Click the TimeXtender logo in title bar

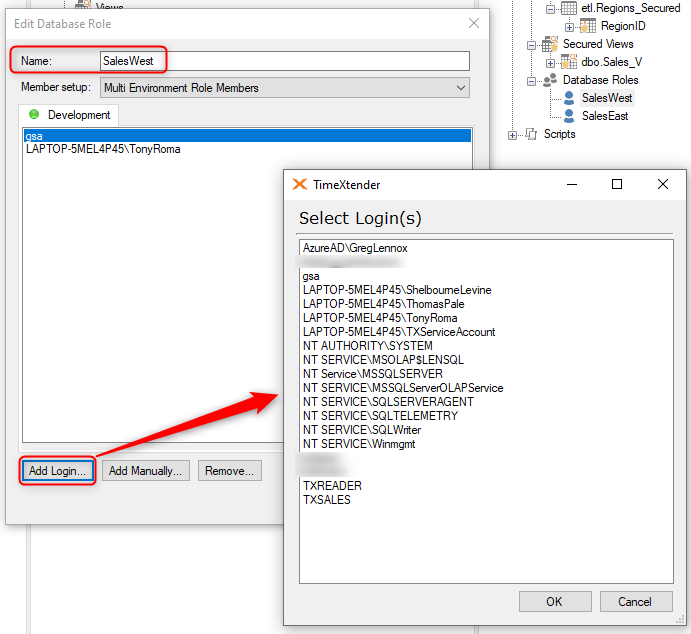pyautogui.click(x=300, y=184)
